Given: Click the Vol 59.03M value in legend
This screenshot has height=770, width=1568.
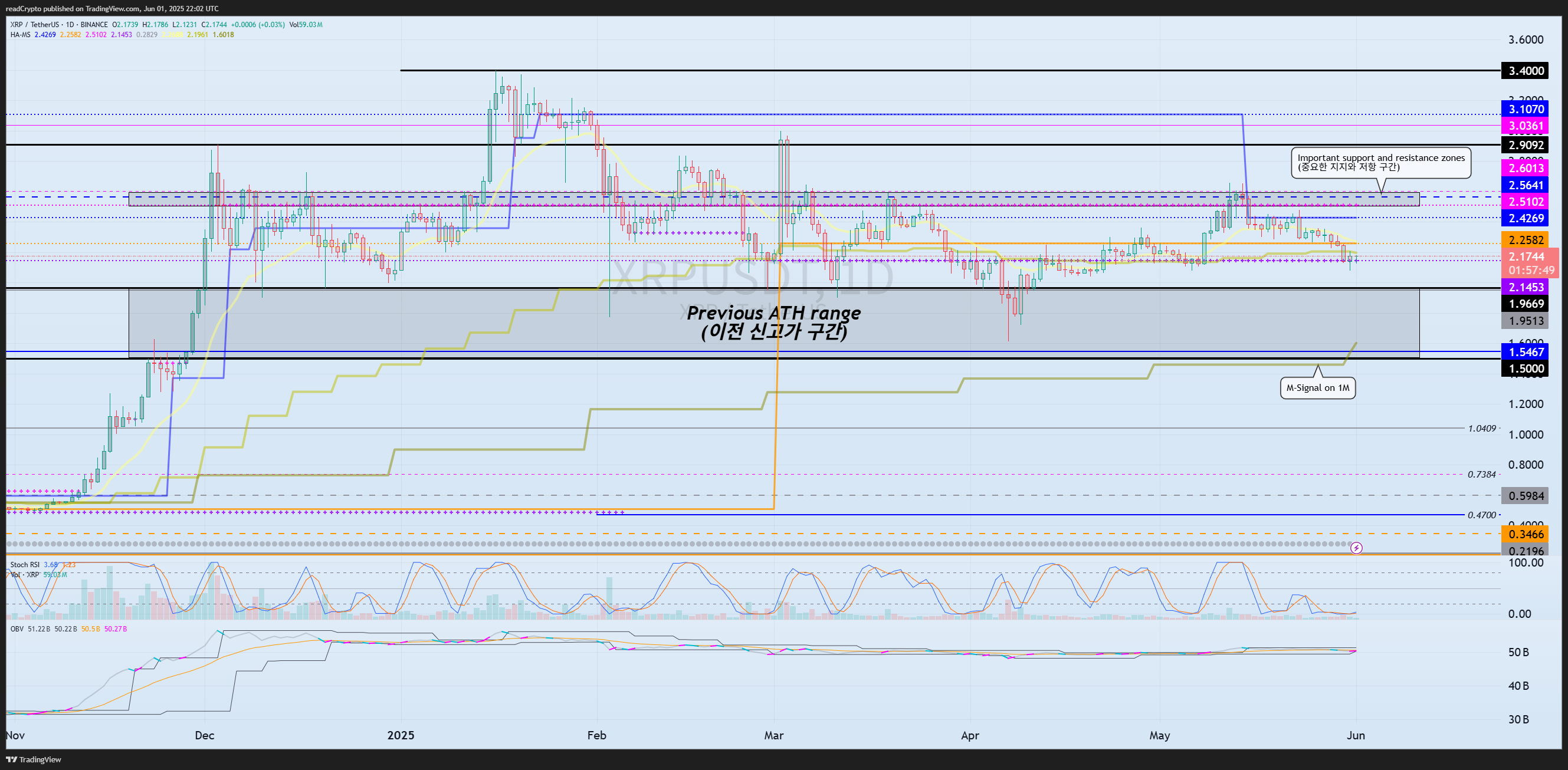Looking at the screenshot, I should (x=306, y=24).
